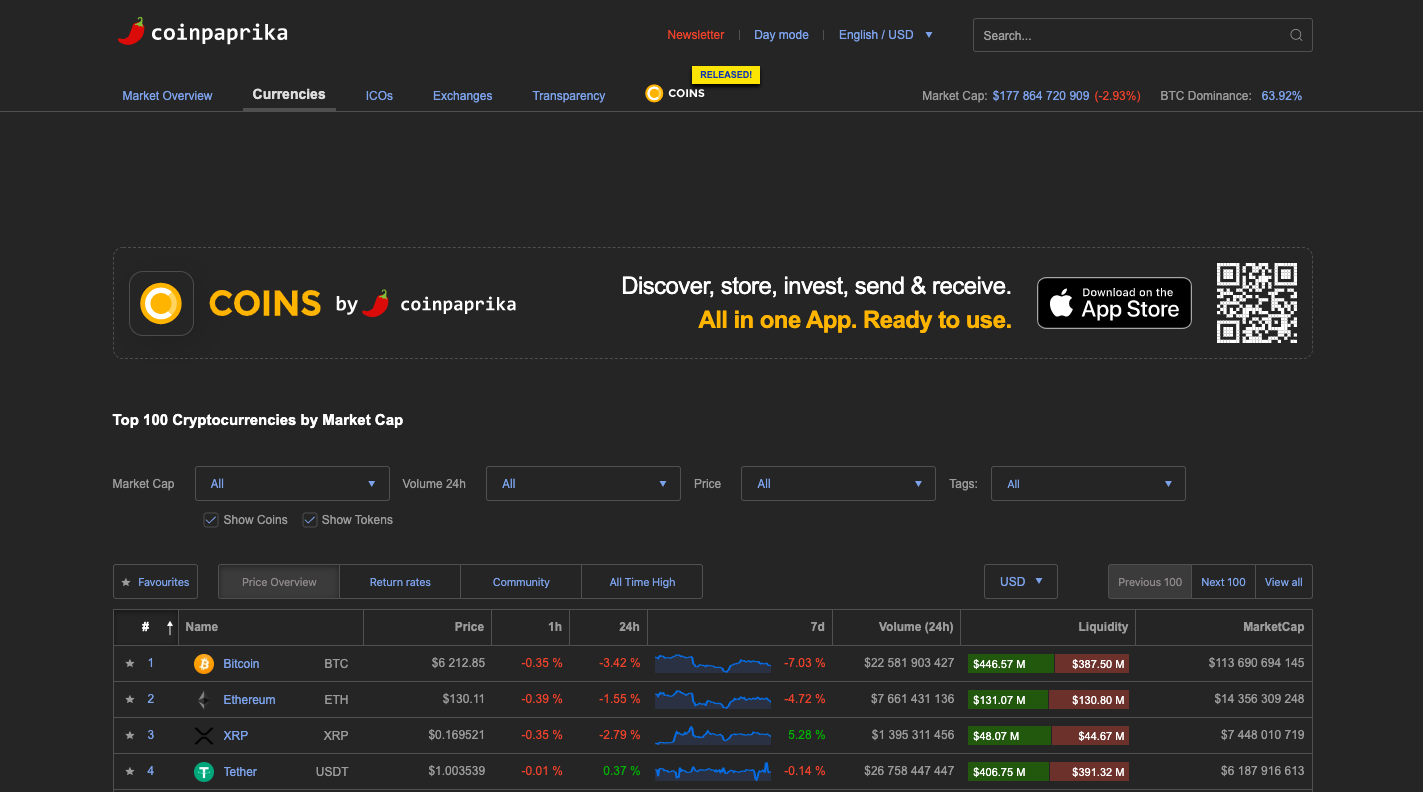
Task: Open the App Store download badge
Action: 1114,303
